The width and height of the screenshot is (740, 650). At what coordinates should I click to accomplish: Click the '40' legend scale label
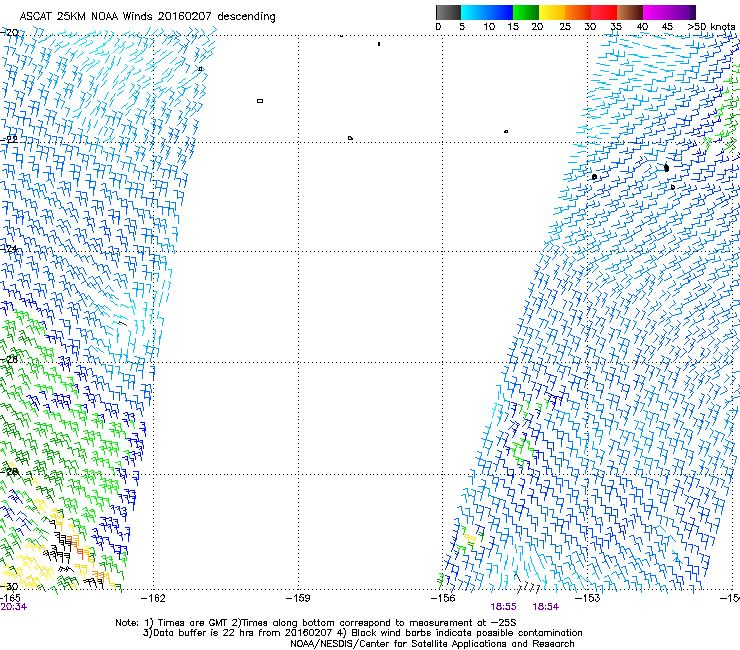(642, 26)
